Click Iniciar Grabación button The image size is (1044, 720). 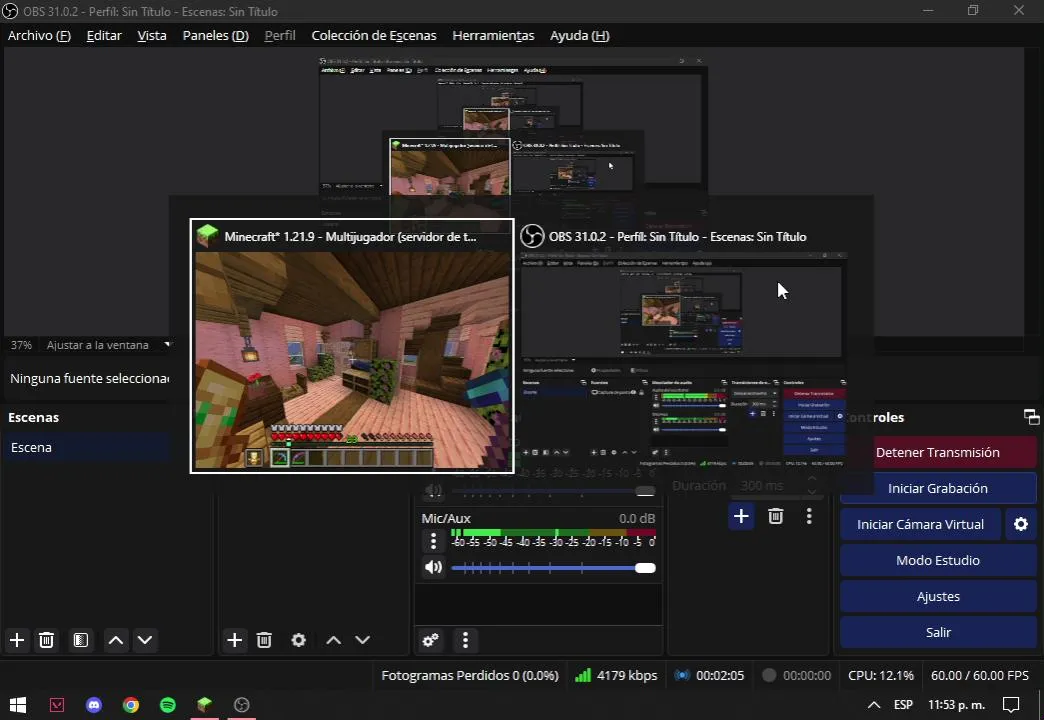pyautogui.click(x=938, y=488)
